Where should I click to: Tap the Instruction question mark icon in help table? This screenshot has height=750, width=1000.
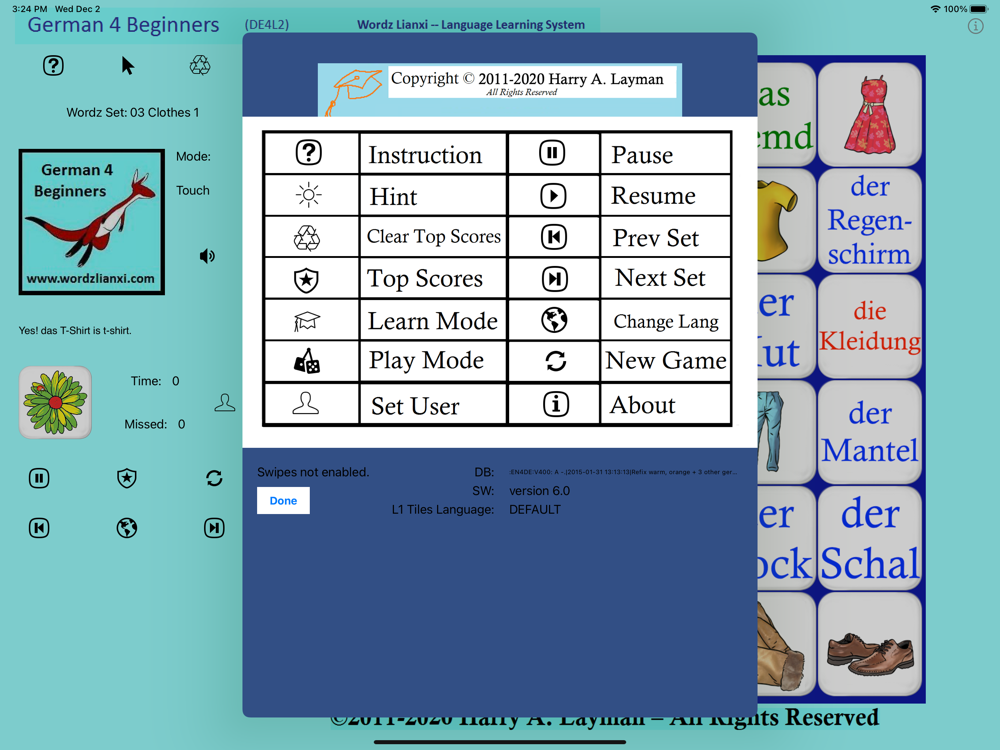(x=309, y=152)
